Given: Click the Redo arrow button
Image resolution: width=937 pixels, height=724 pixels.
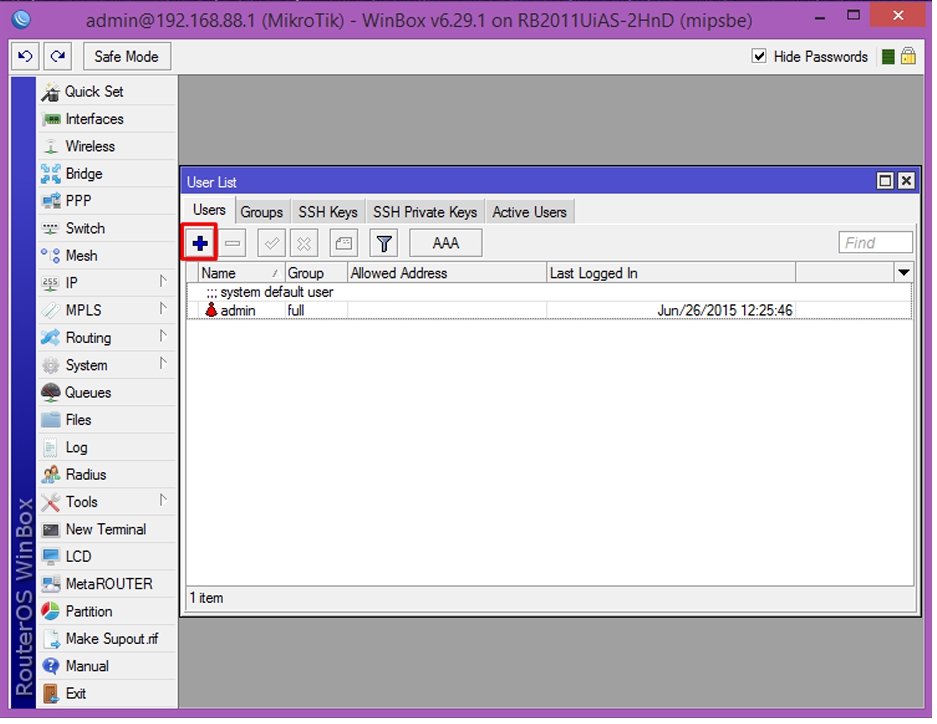Looking at the screenshot, I should pos(57,57).
